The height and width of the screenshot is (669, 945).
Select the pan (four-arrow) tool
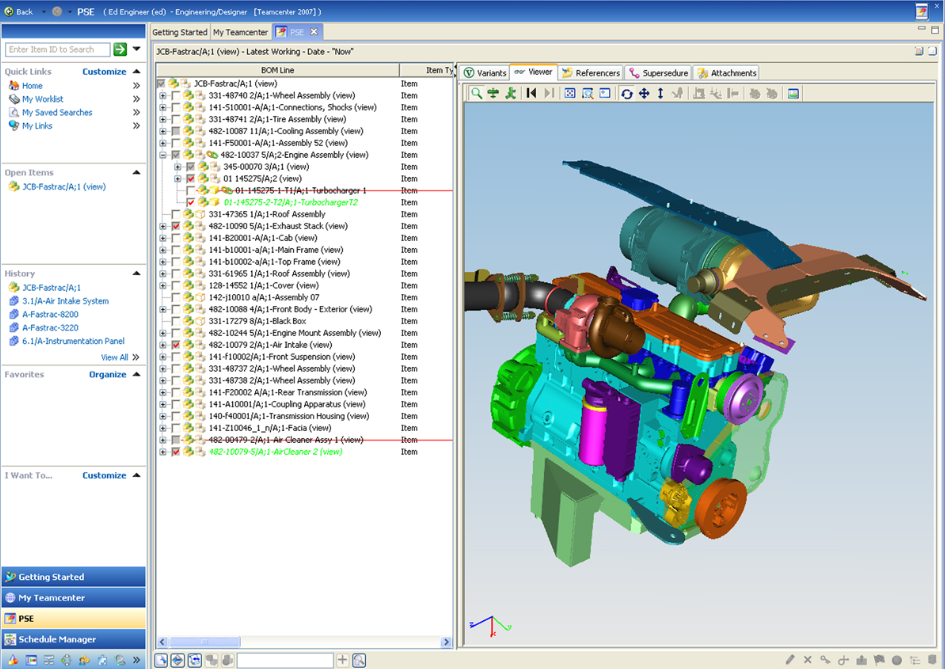(644, 93)
